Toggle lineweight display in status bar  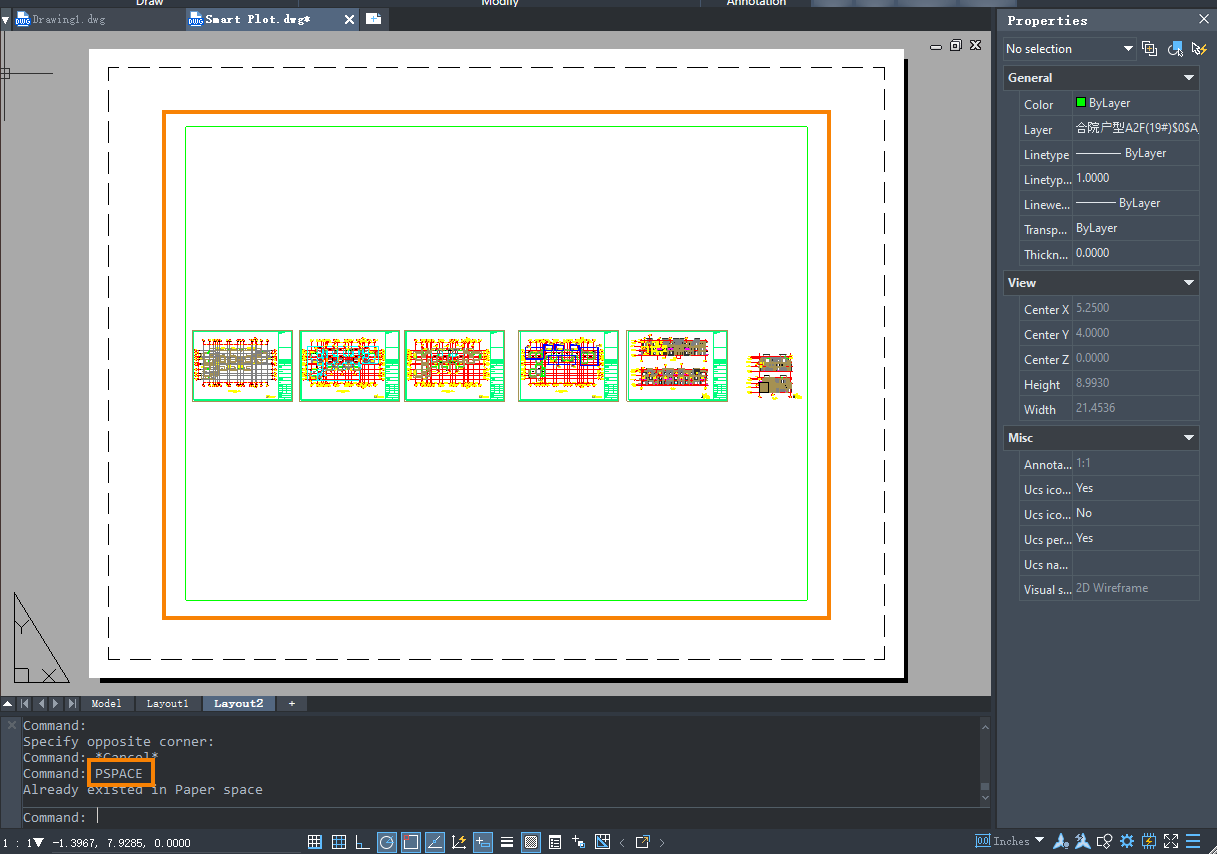tap(507, 842)
